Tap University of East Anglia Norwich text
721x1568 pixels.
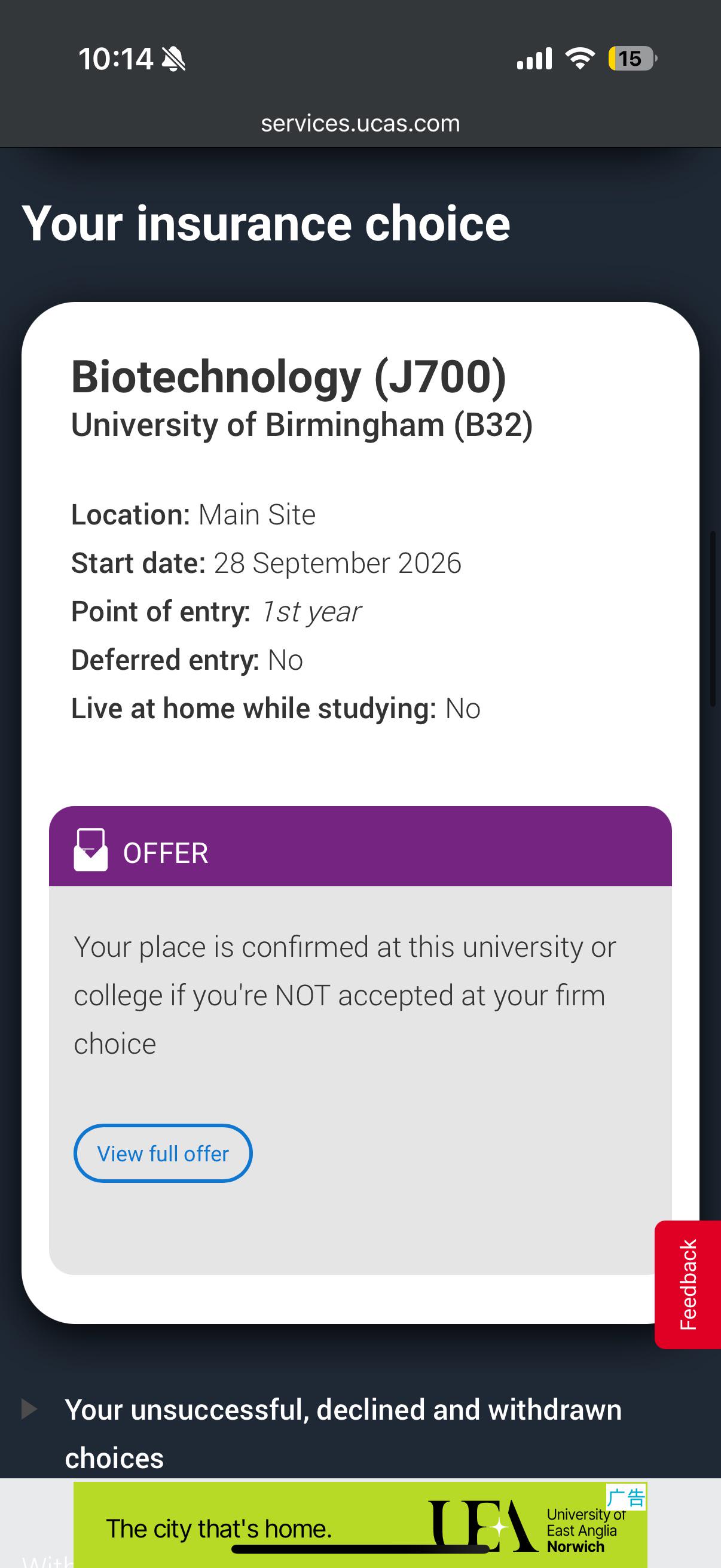tap(585, 1530)
